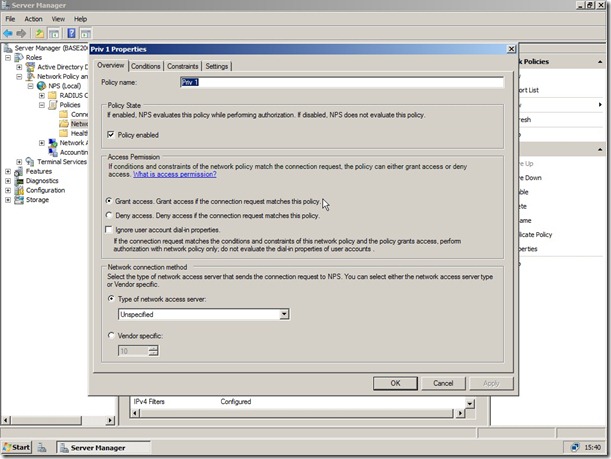
Task: Open the View menu
Action: coord(58,19)
